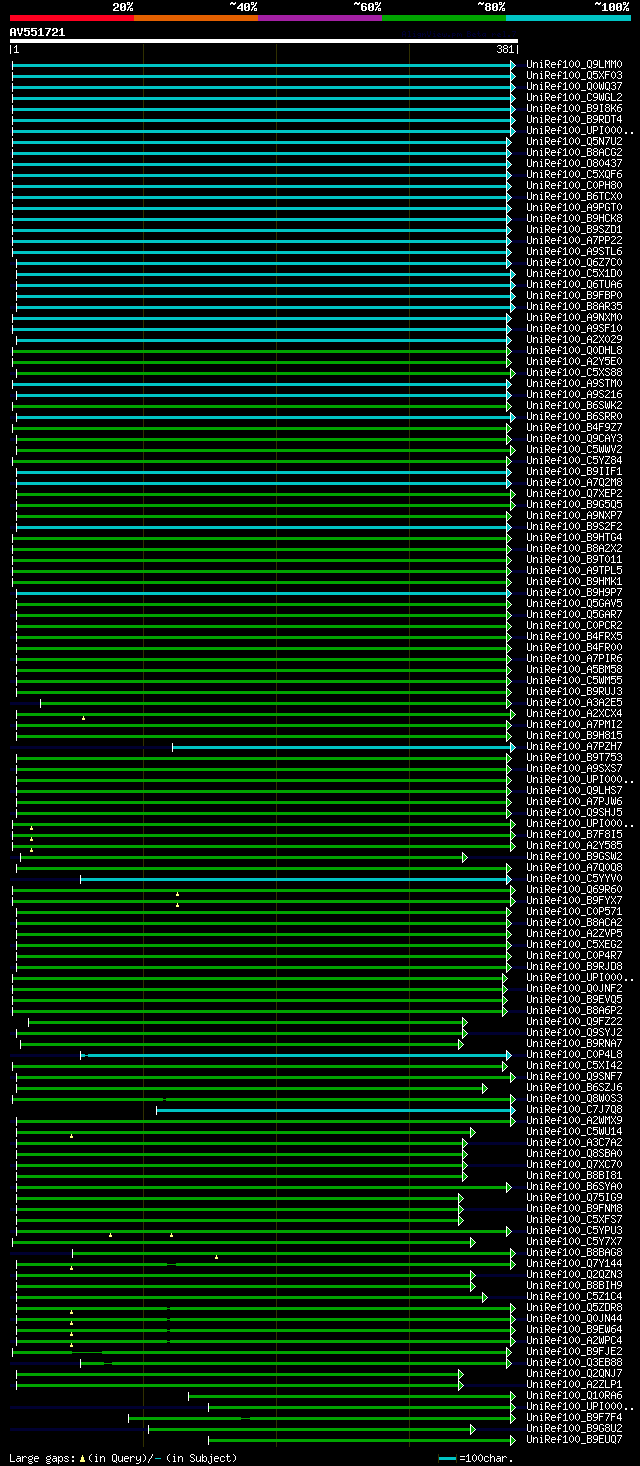640x1466 pixels.
Task: Click the UniRef100_Q7Y144 label
Action: (574, 1264)
